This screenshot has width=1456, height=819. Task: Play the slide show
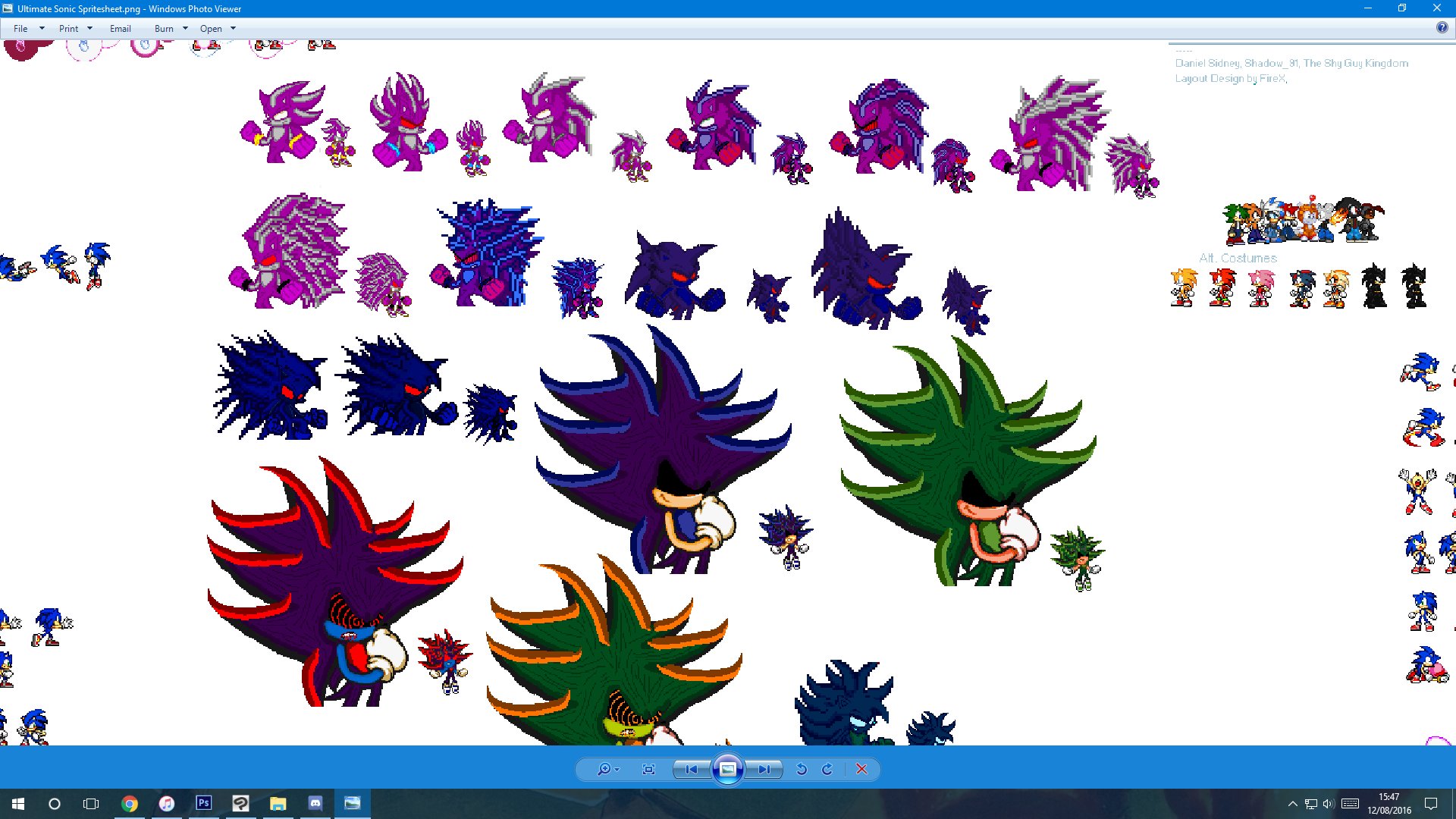tap(727, 769)
